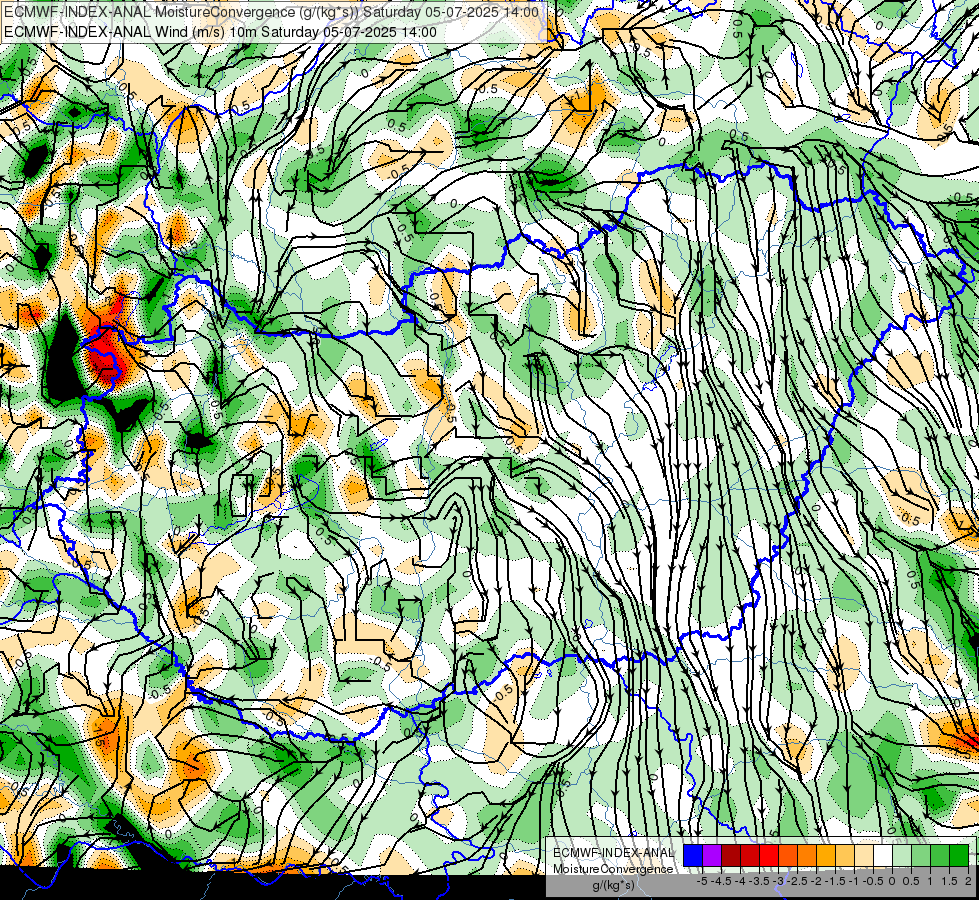Choose amber swatch between -2 and -1.5
The width and height of the screenshot is (979, 900).
(826, 855)
